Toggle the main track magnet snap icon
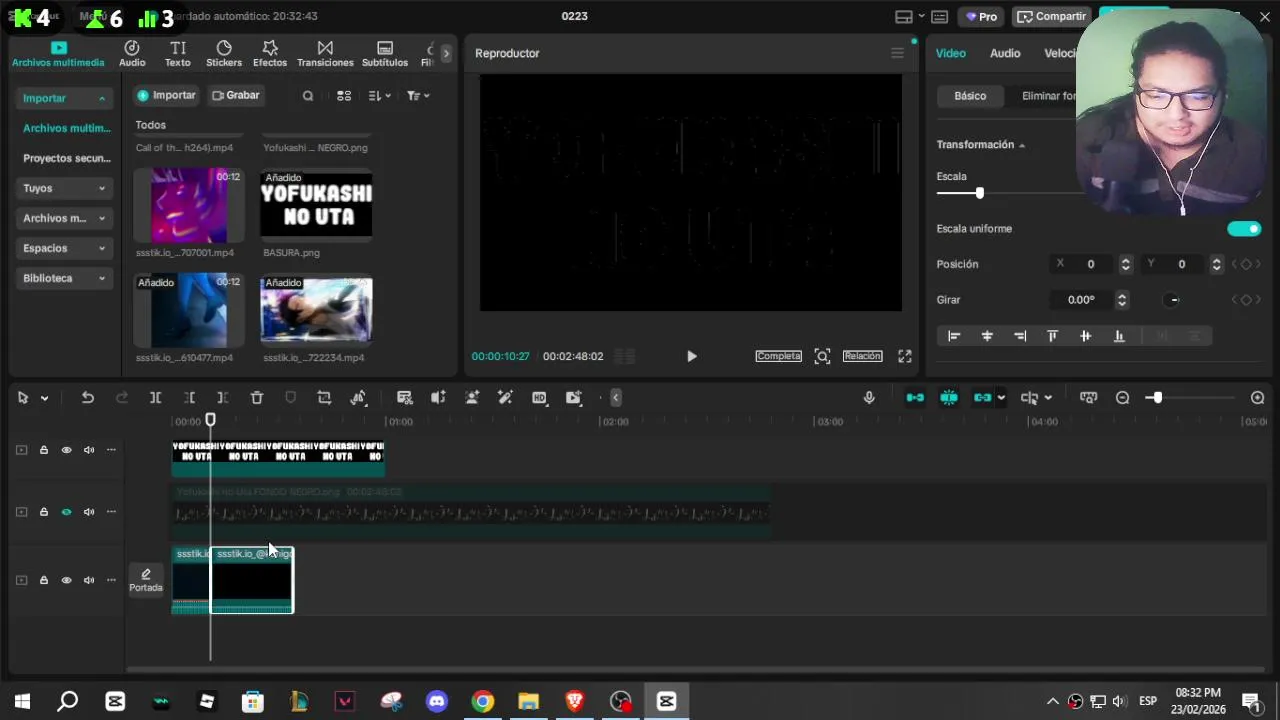This screenshot has height=720, width=1280. [915, 398]
